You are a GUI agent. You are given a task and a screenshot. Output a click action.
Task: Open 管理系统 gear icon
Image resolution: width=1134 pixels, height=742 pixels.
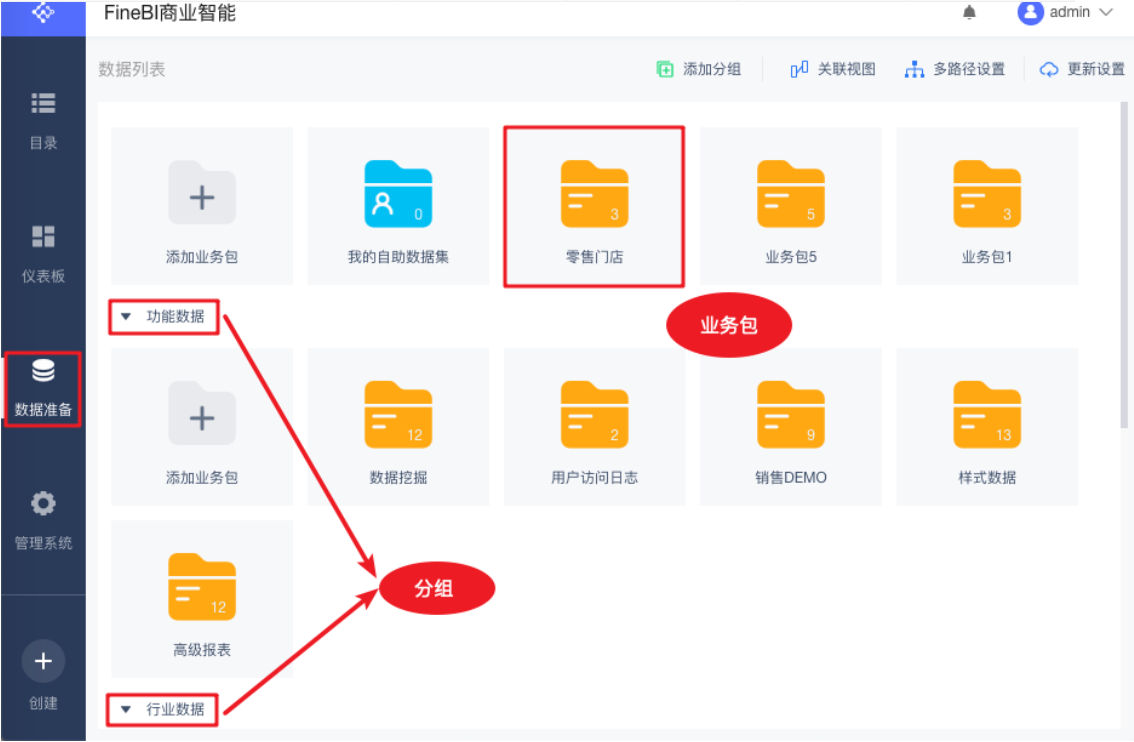tap(43, 503)
